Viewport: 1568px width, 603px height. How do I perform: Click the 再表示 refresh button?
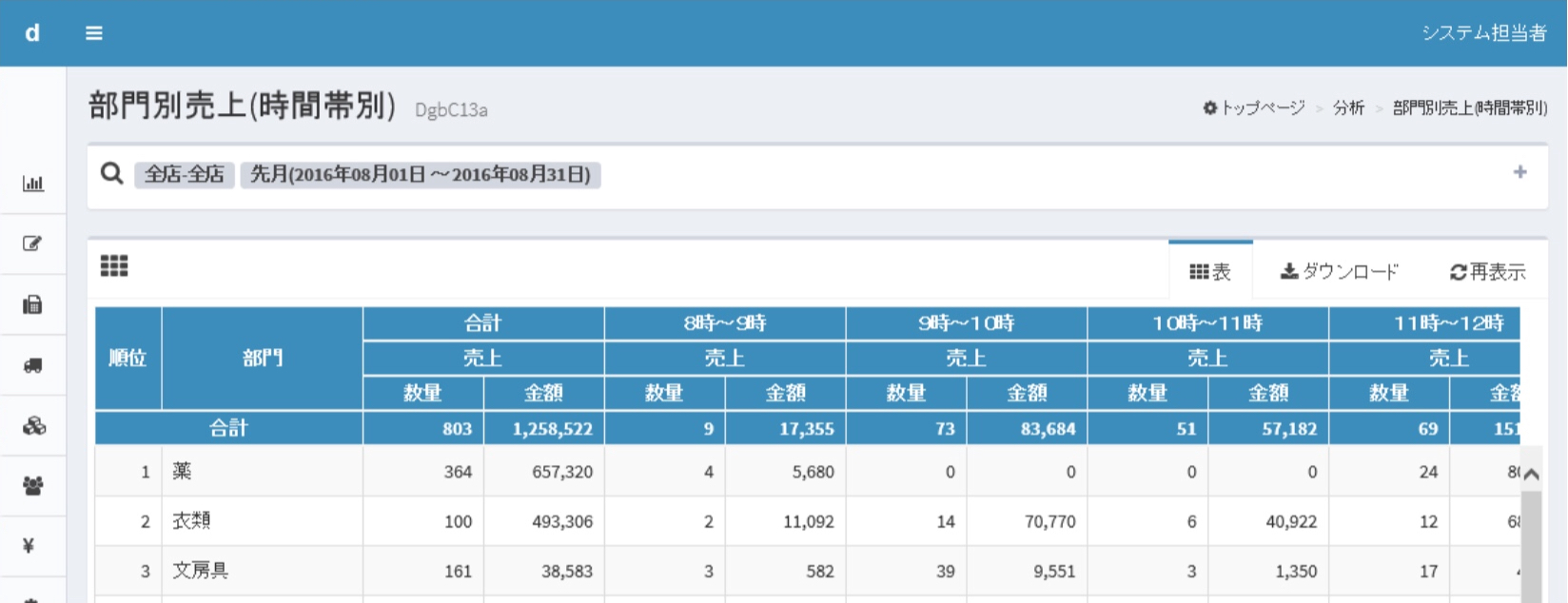(x=1488, y=272)
